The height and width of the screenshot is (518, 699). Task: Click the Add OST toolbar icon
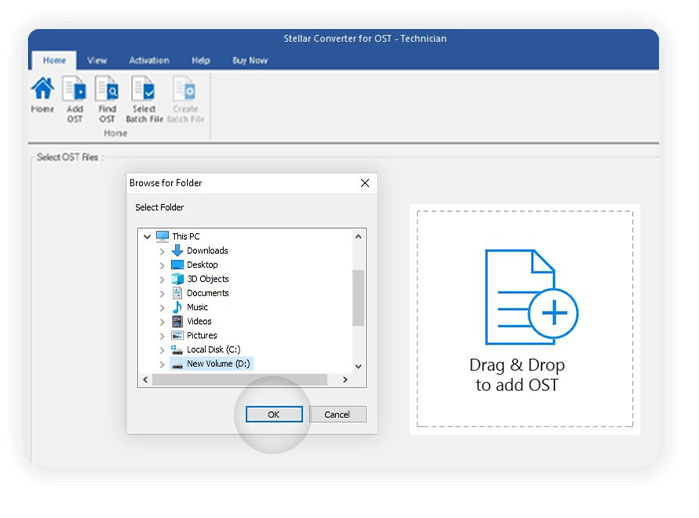[74, 88]
